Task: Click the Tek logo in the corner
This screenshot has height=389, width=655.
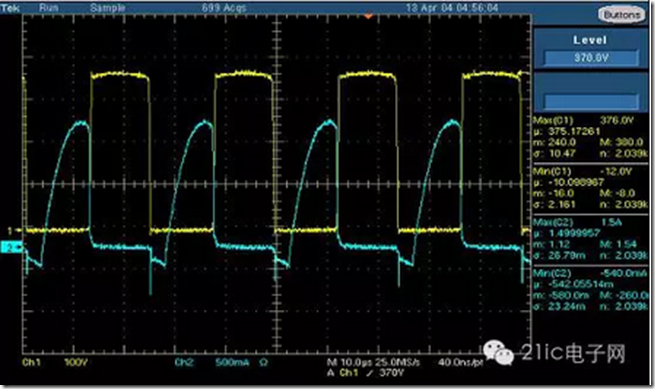Action: click(x=10, y=8)
